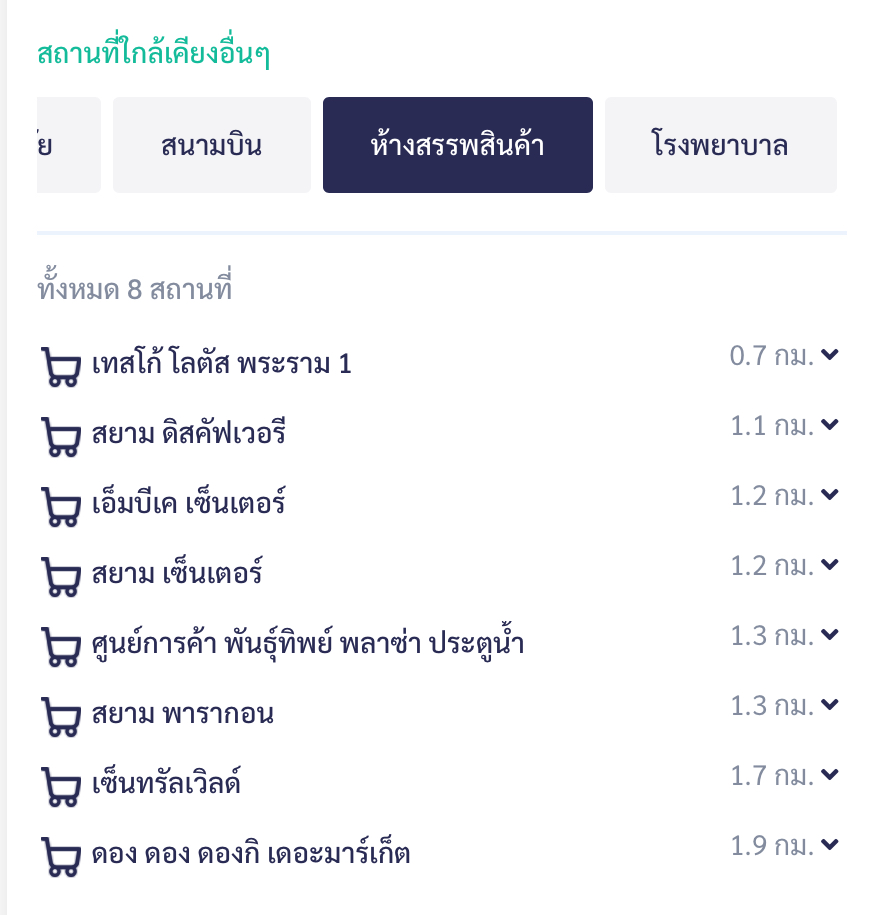This screenshot has width=869, height=915.
Task: Click cart icon next to สยาม เซ็นเตอร์
Action: pyautogui.click(x=60, y=577)
